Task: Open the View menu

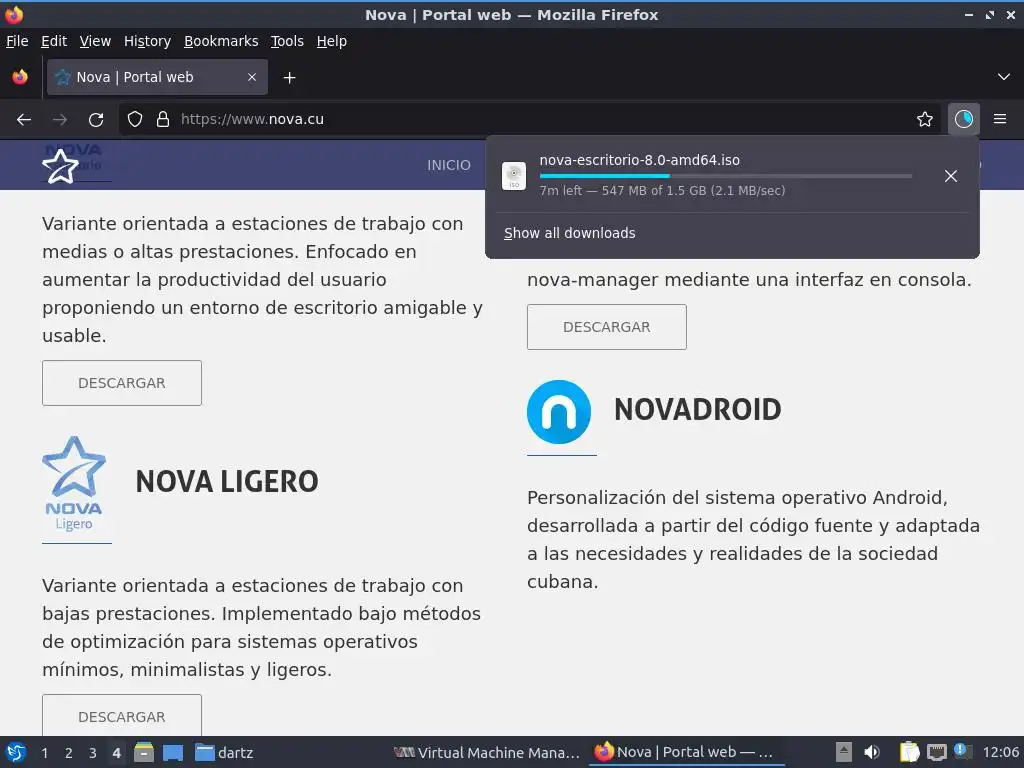Action: (95, 41)
